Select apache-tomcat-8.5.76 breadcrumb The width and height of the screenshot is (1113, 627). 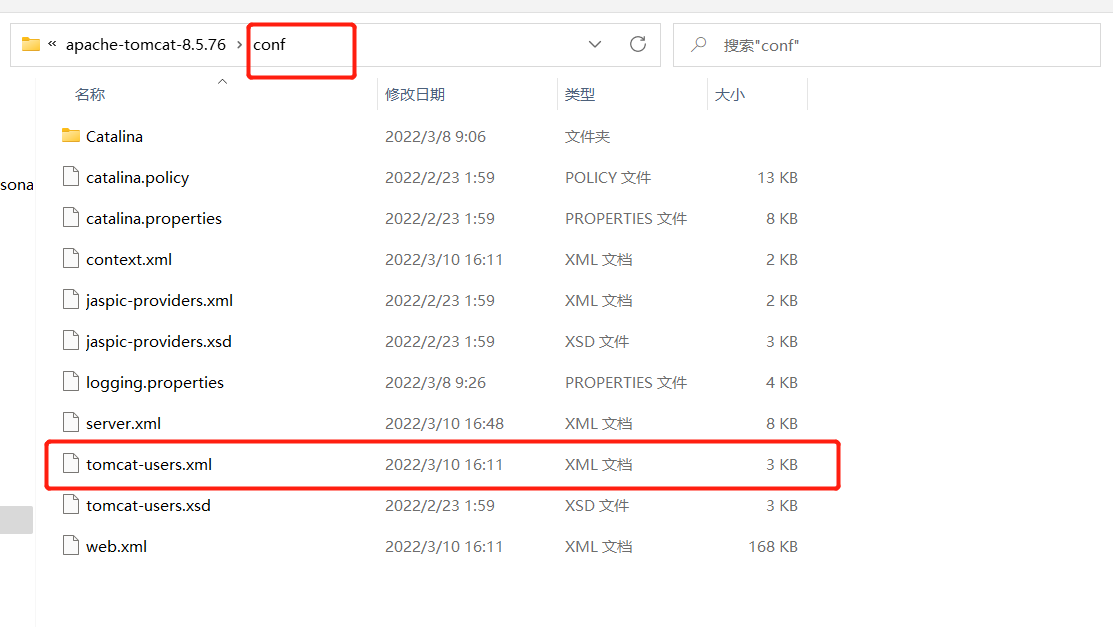click(146, 45)
